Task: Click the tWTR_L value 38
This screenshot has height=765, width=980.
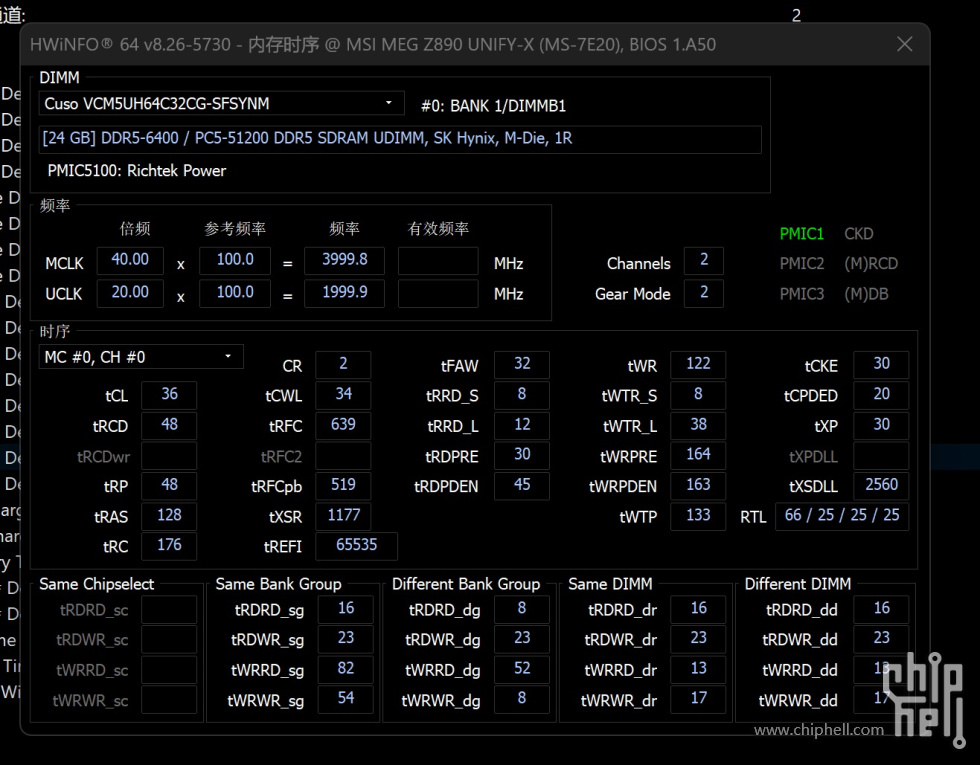Action: coord(698,425)
